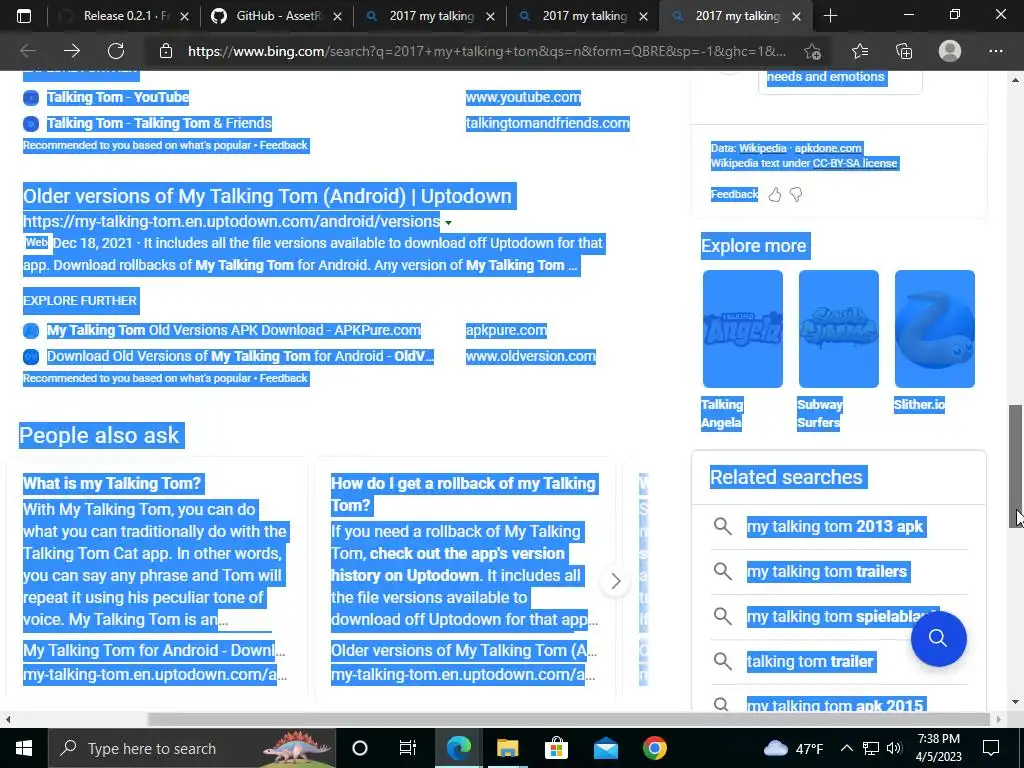Launch Microsoft Edge from the taskbar

[x=458, y=748]
